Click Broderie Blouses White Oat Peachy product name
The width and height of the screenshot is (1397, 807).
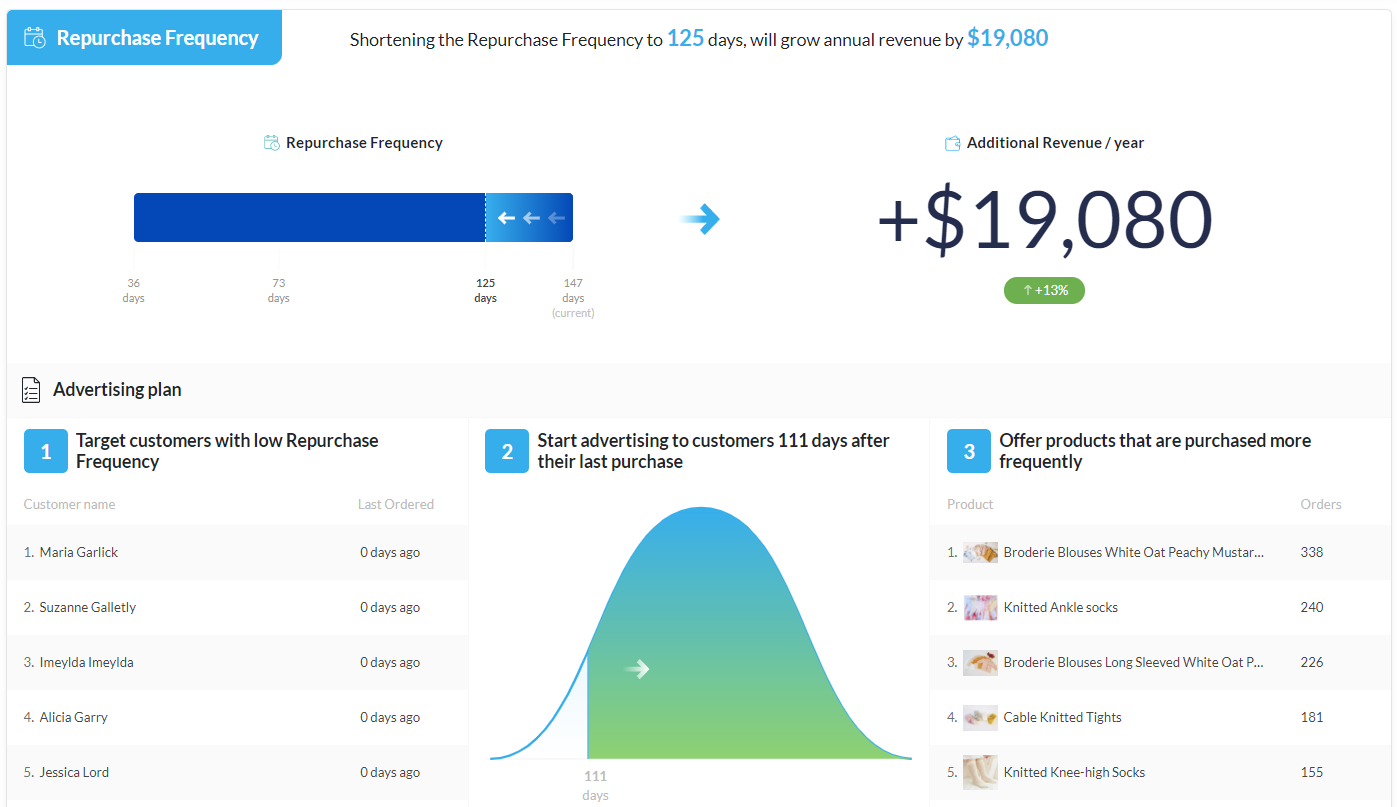(1134, 552)
